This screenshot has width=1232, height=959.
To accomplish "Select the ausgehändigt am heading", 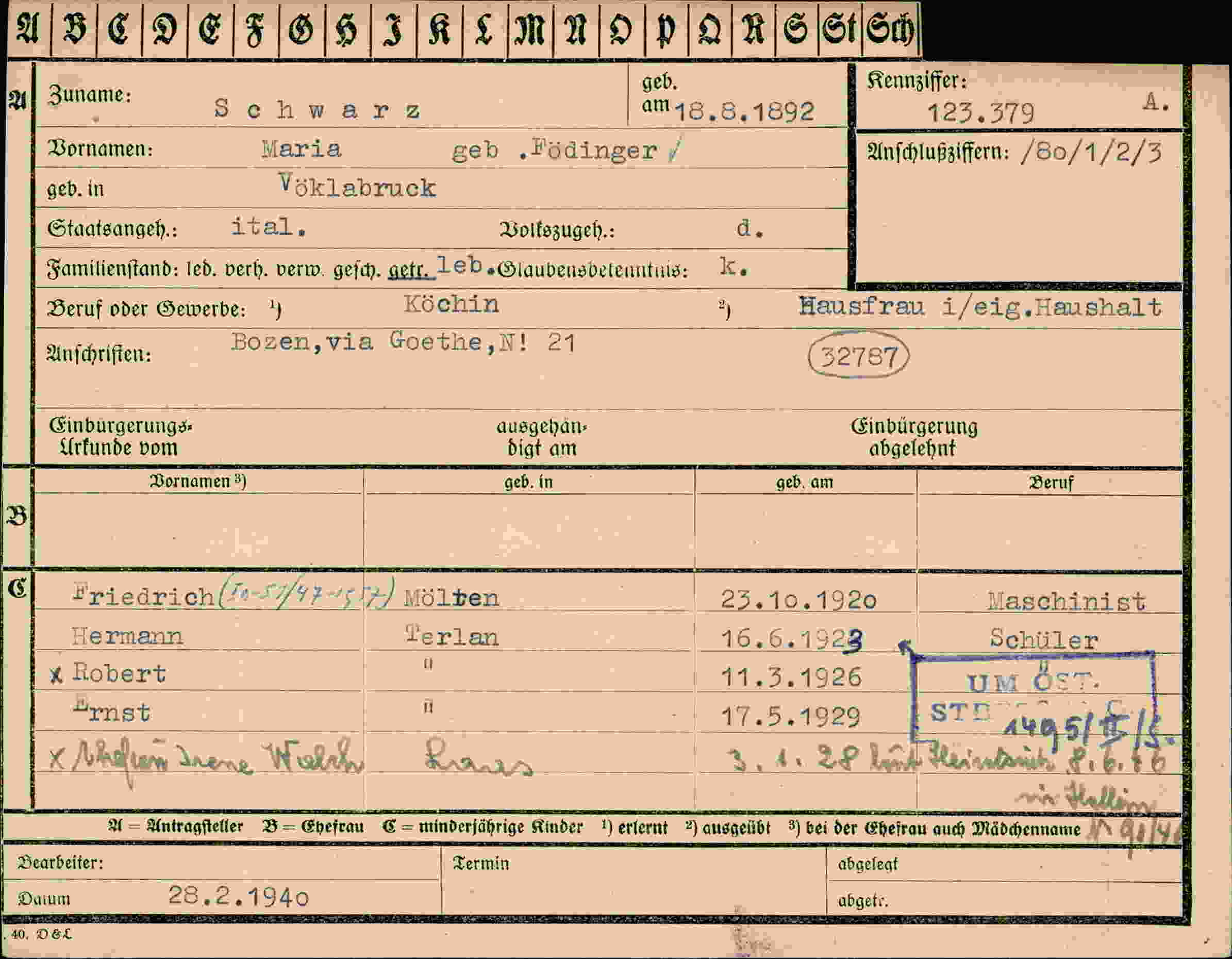I will 542,437.
